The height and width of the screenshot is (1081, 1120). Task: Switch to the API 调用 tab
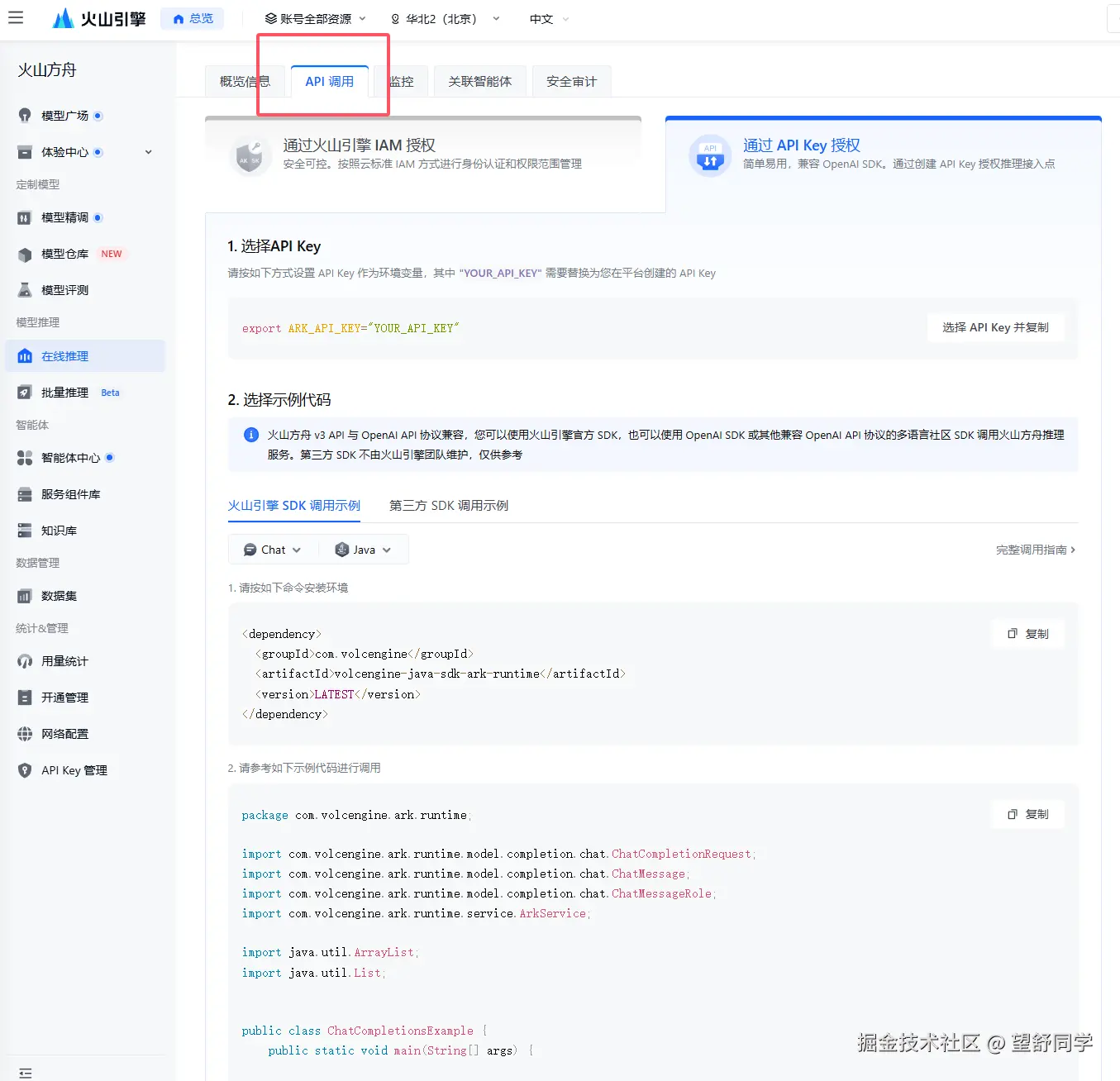click(330, 81)
